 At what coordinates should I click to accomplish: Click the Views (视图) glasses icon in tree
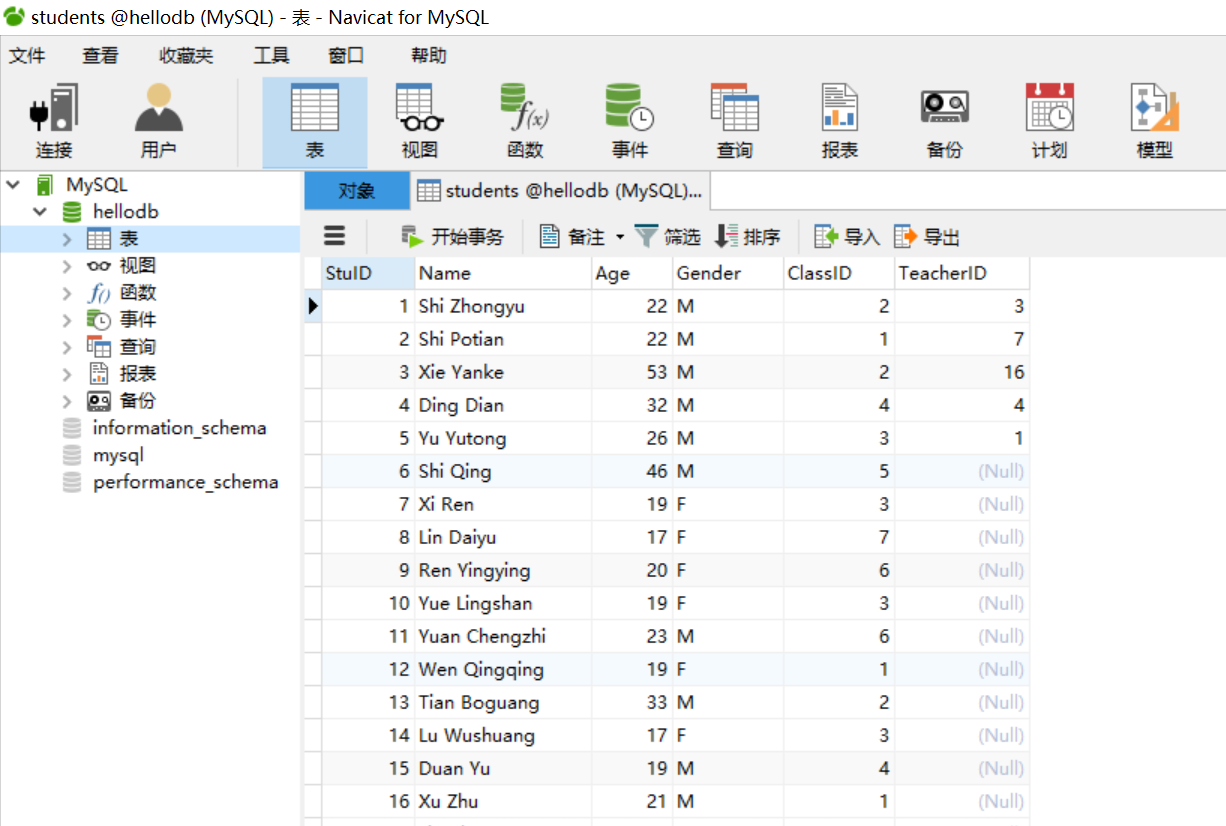tap(99, 266)
